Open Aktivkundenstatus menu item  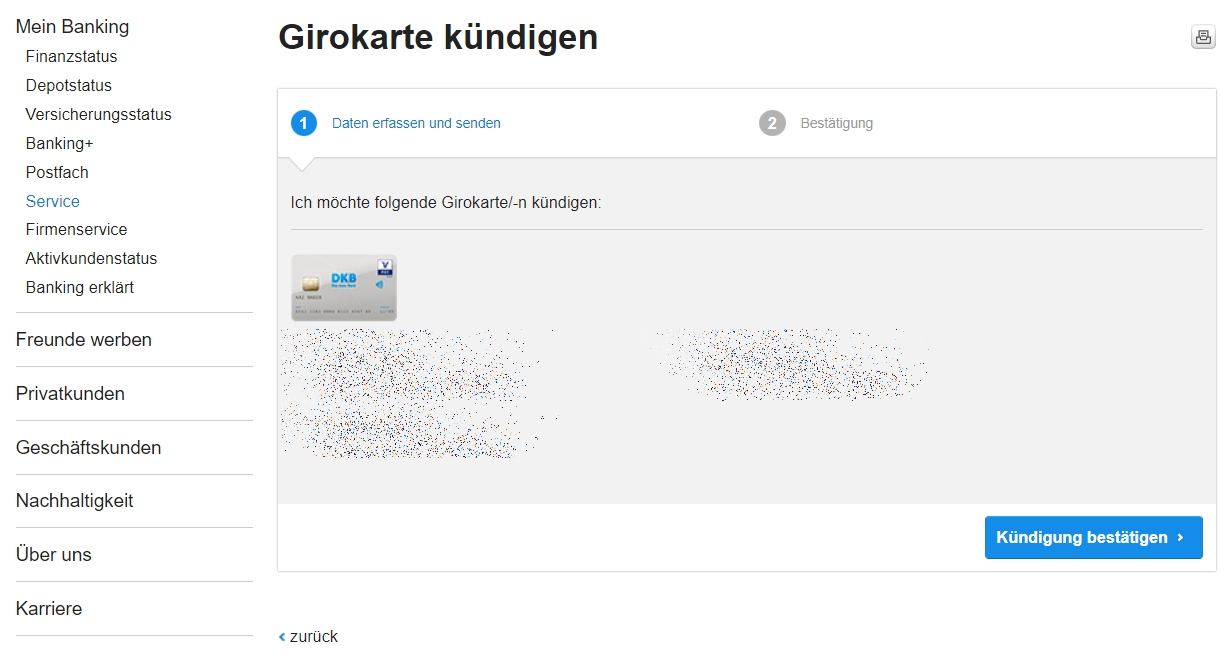[x=92, y=258]
